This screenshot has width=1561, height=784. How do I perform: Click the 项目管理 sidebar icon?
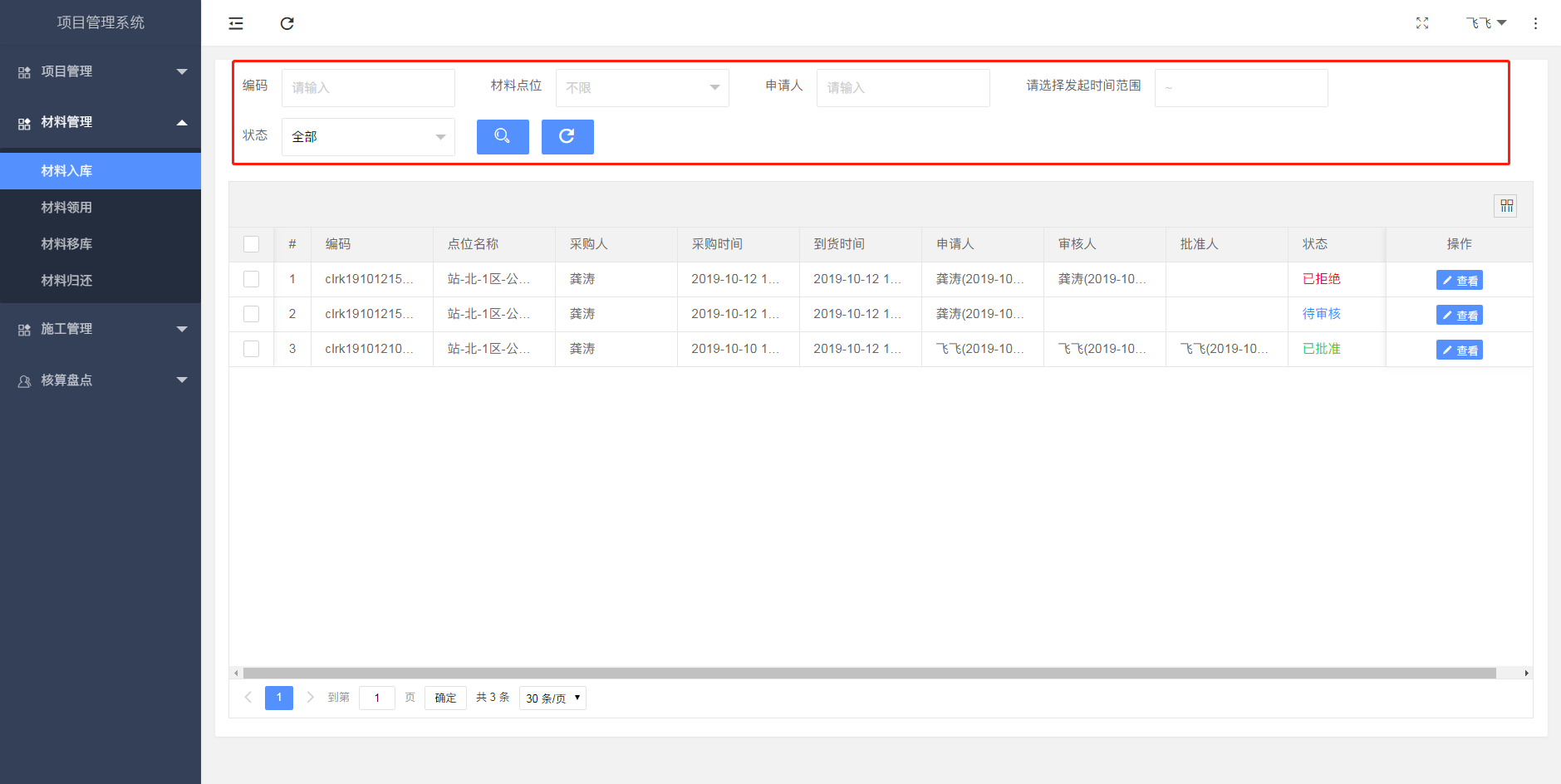point(24,72)
